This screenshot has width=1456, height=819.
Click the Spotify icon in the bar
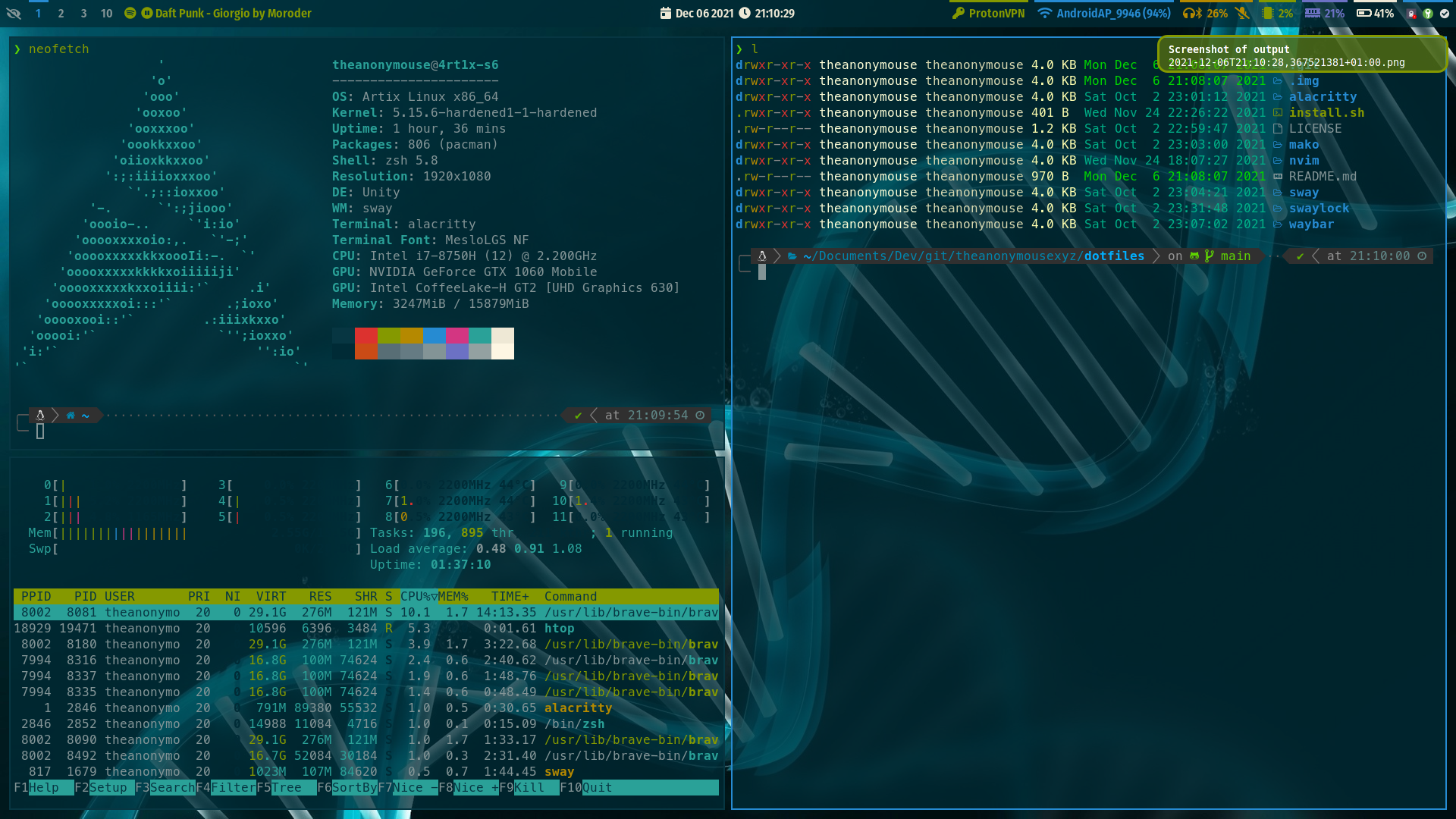point(130,13)
